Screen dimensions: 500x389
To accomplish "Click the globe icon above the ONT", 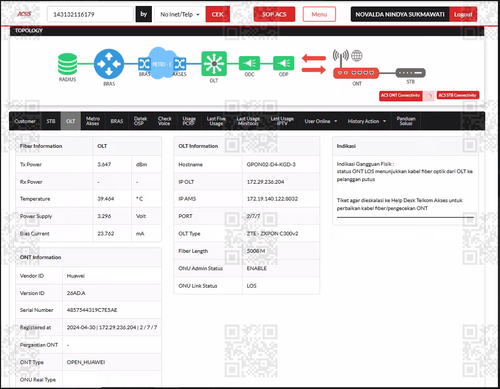I will point(357,56).
